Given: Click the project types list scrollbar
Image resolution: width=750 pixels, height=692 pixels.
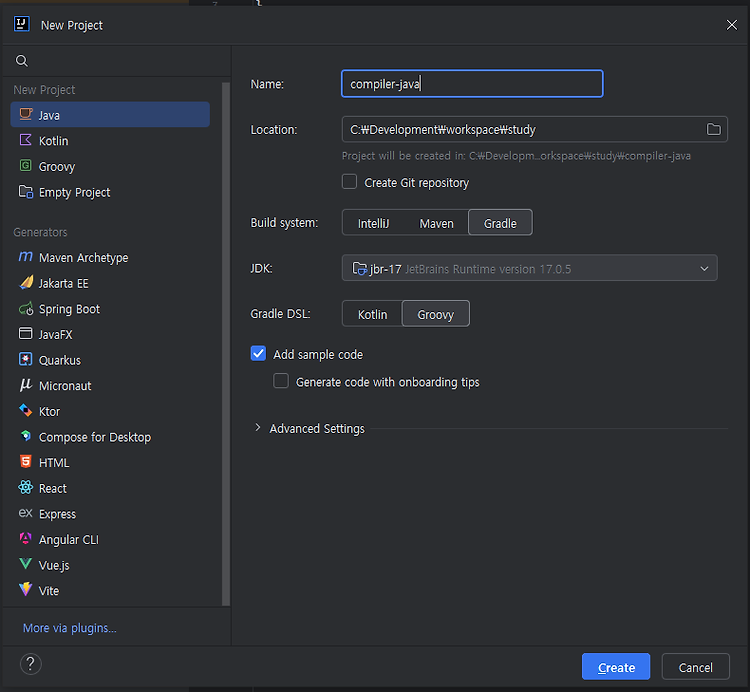Looking at the screenshot, I should pyautogui.click(x=226, y=344).
